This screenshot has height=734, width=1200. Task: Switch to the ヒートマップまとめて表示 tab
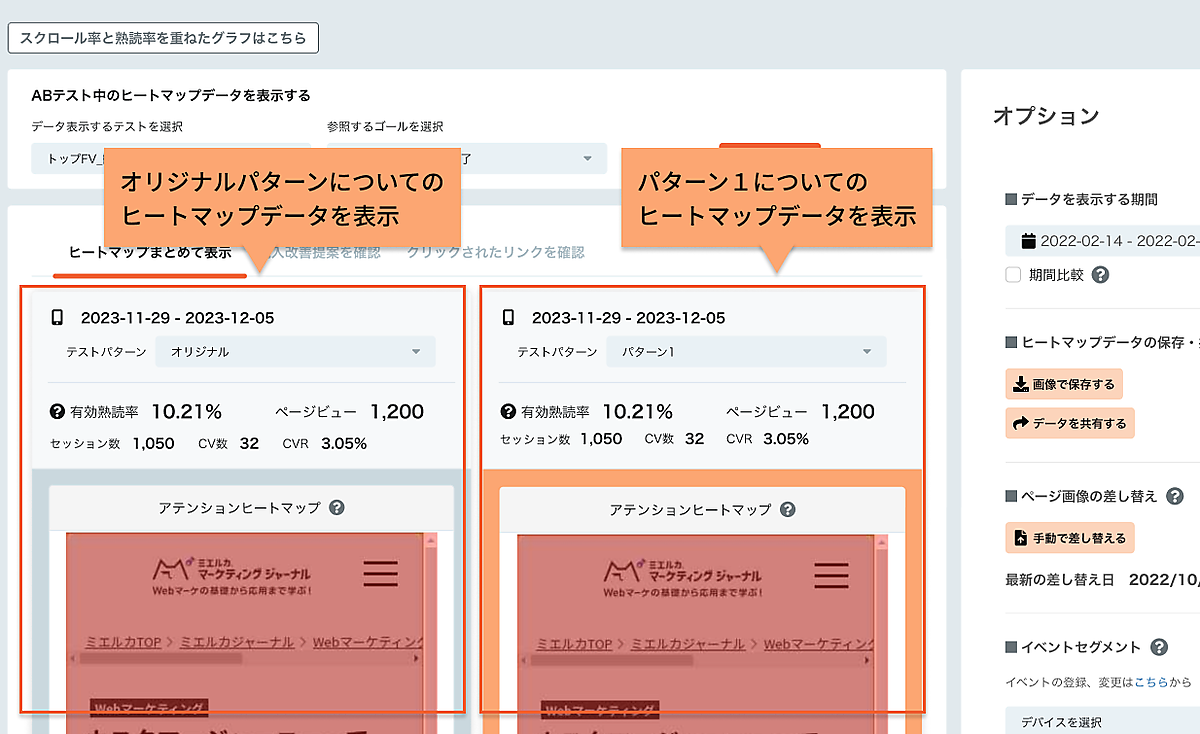click(x=150, y=252)
